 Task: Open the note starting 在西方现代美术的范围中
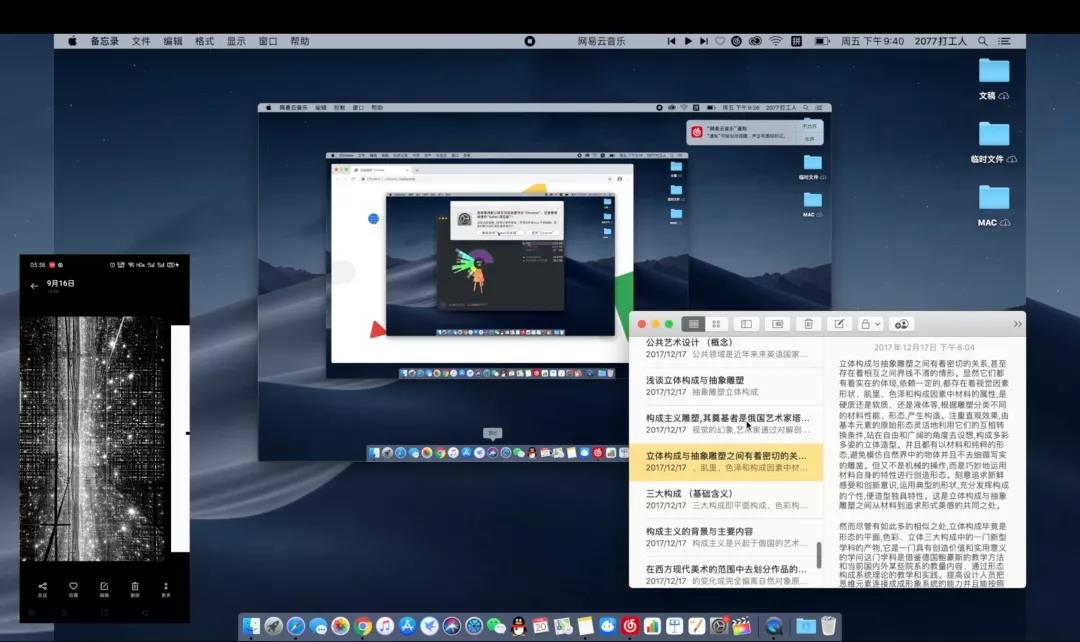[727, 574]
